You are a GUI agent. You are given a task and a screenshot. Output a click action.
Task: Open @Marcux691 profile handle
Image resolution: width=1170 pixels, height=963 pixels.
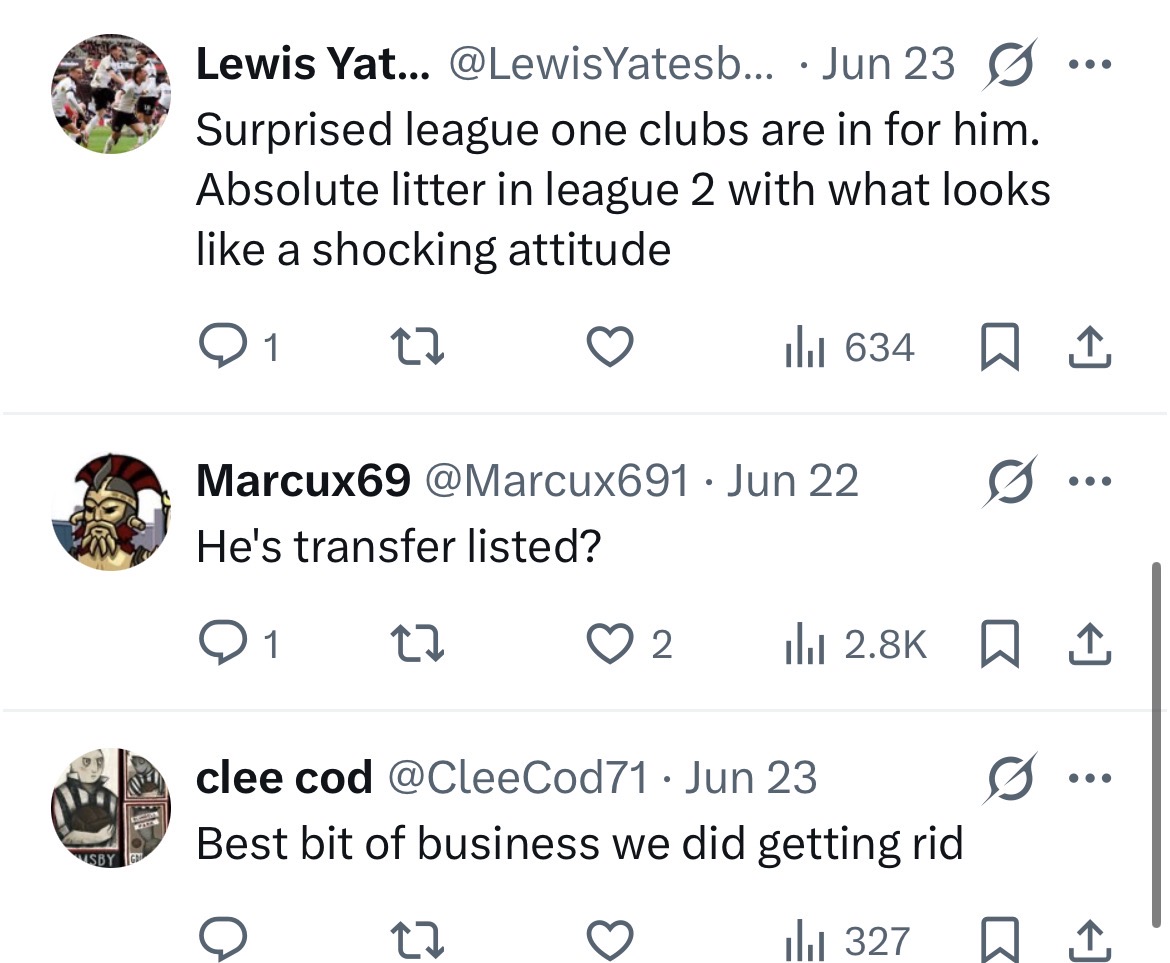point(557,480)
